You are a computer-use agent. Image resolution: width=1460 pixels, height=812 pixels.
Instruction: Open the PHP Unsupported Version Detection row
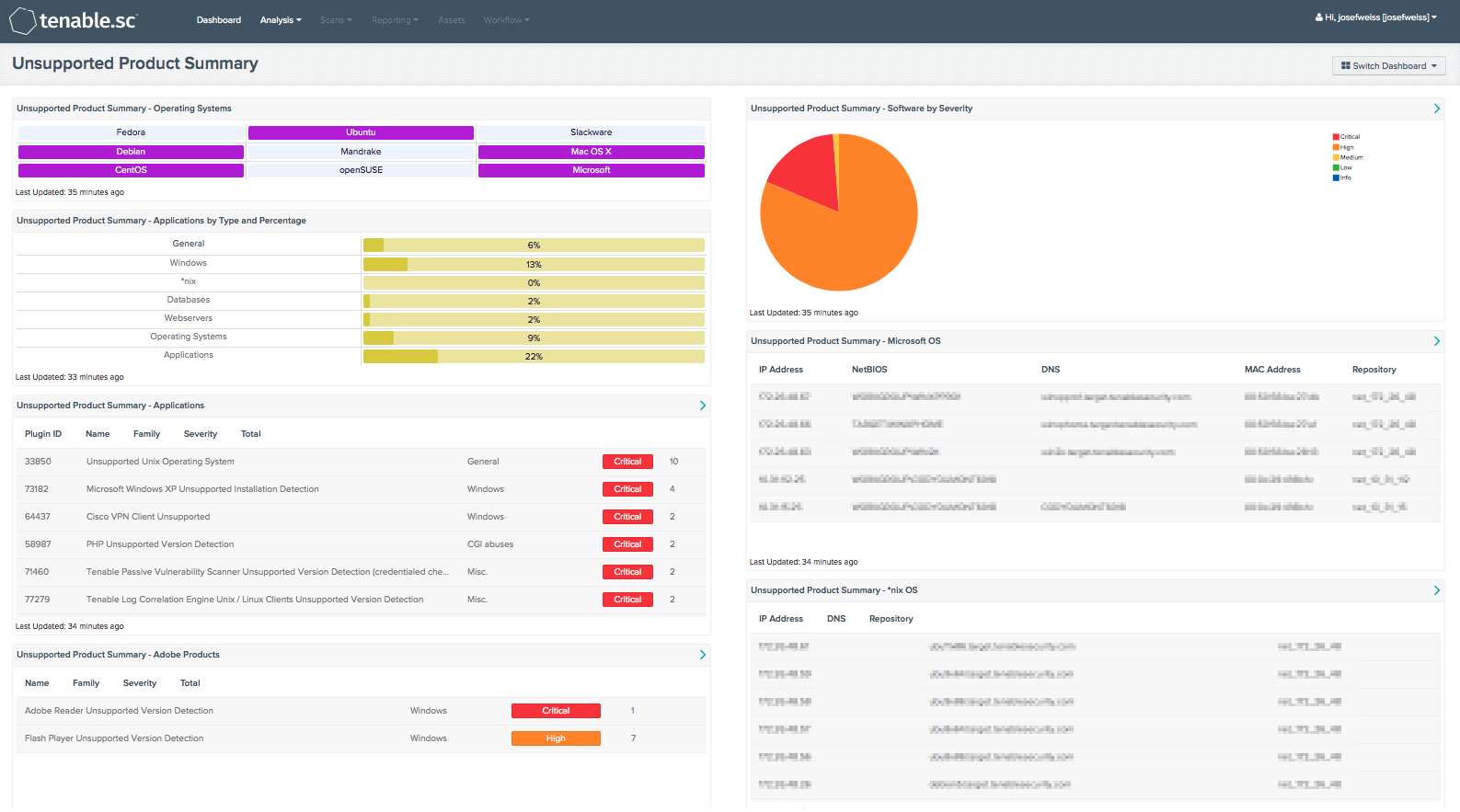pyautogui.click(x=361, y=544)
